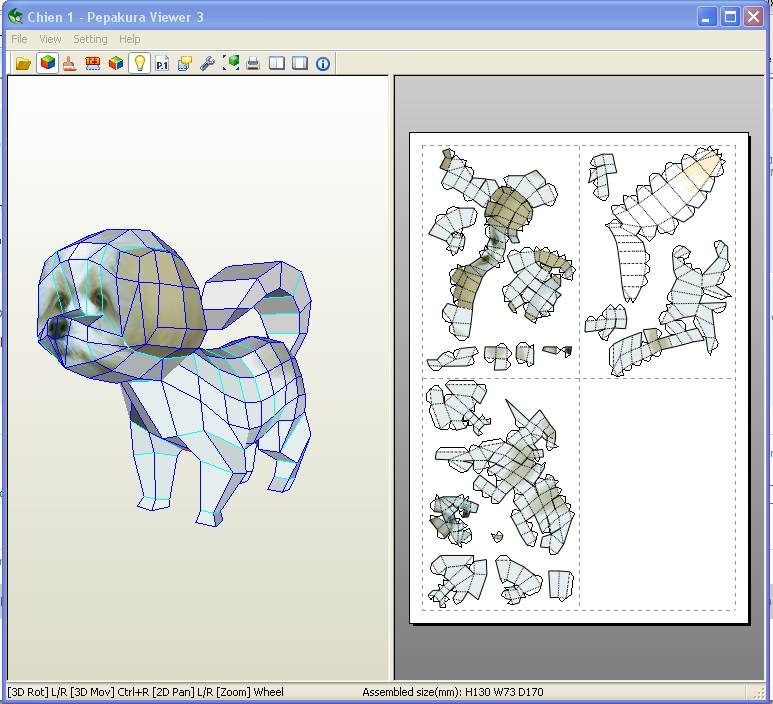Click the empty bottom-right pattern page
Image resolution: width=773 pixels, height=704 pixels.
point(657,493)
